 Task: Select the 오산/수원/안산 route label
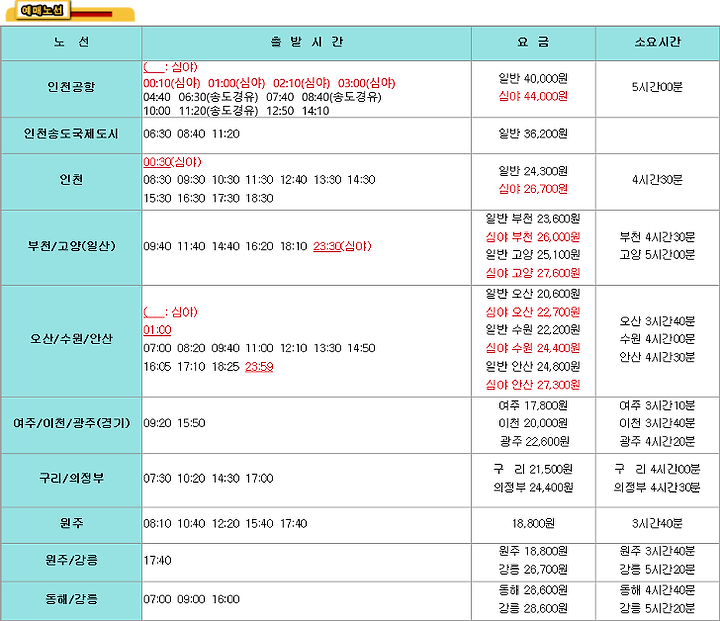pos(71,339)
